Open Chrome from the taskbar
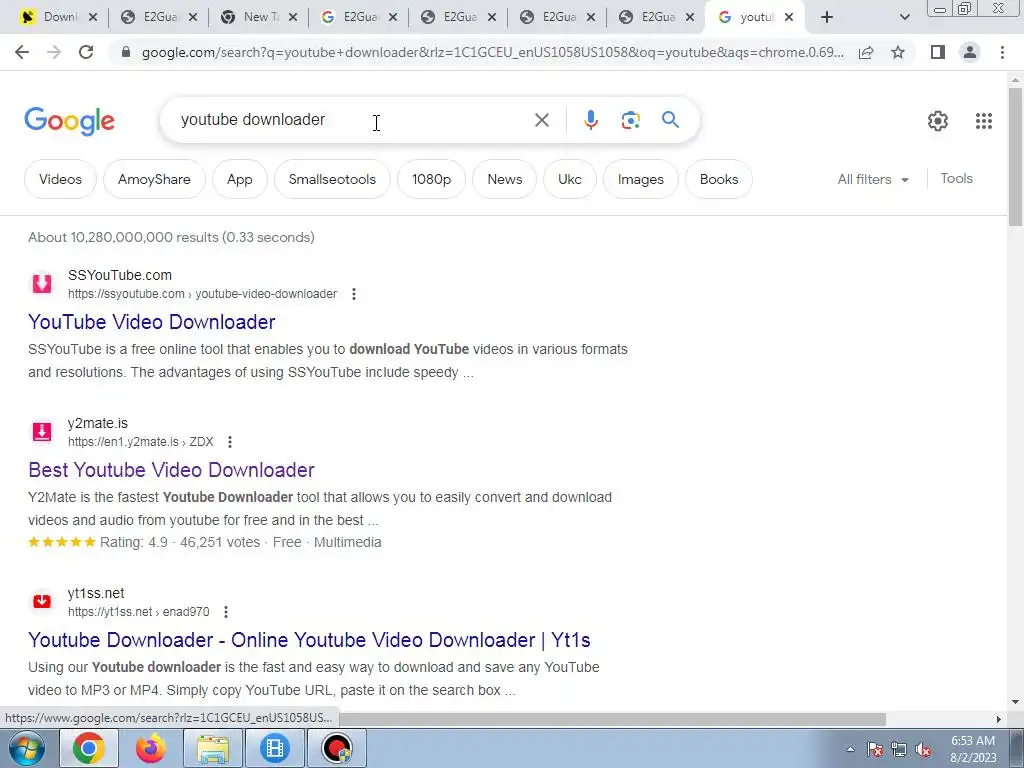The image size is (1024, 768). [89, 748]
